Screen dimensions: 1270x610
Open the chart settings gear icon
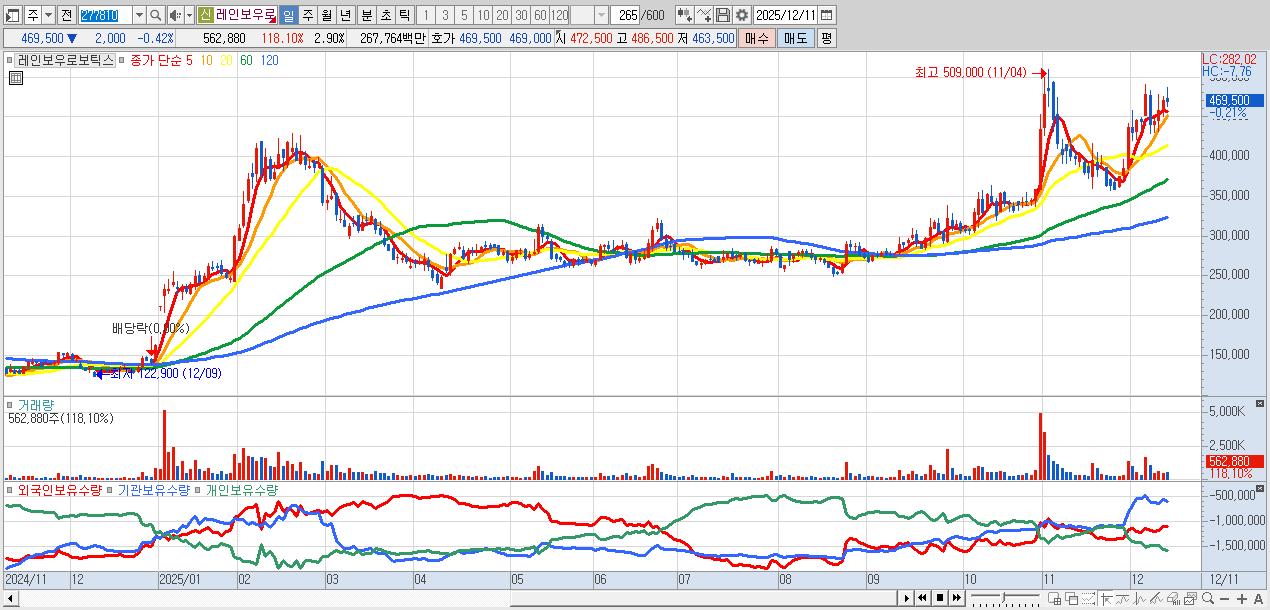tap(742, 15)
